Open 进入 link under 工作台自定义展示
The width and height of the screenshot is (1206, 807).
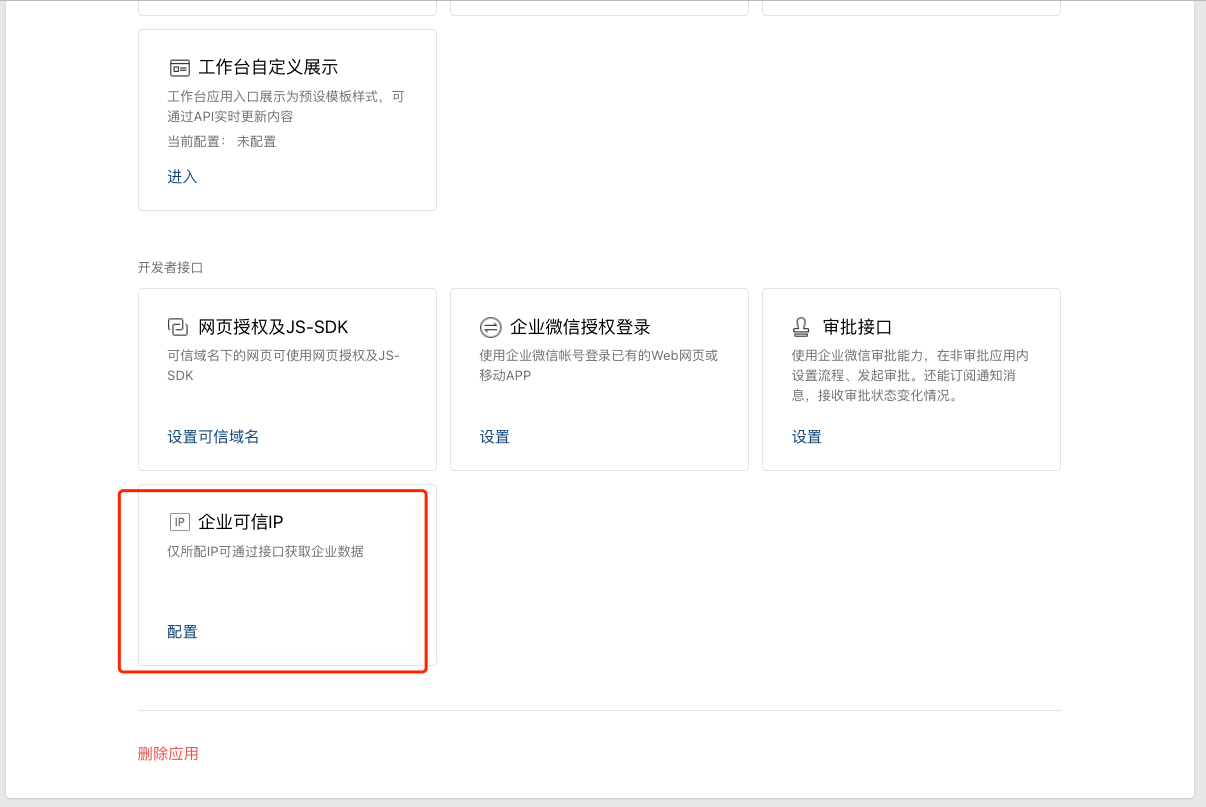click(x=182, y=177)
